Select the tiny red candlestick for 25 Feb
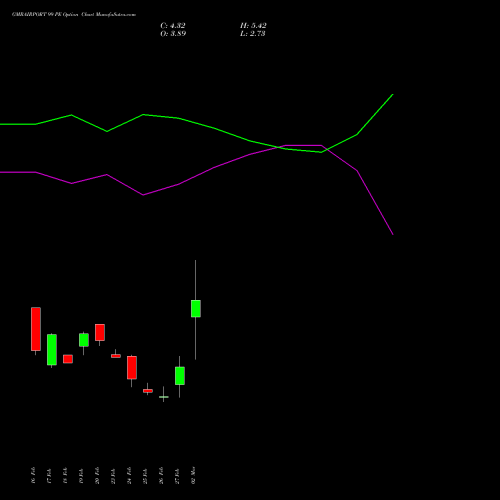This screenshot has height=500, width=500. pyautogui.click(x=148, y=391)
